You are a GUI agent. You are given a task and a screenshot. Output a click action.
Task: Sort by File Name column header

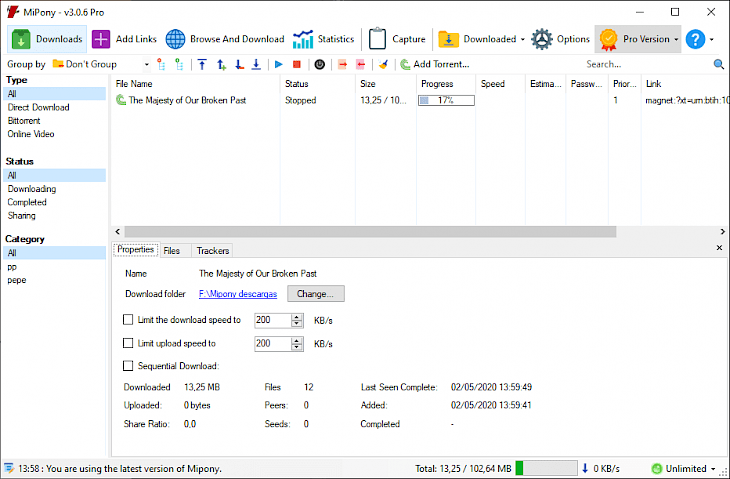click(196, 84)
